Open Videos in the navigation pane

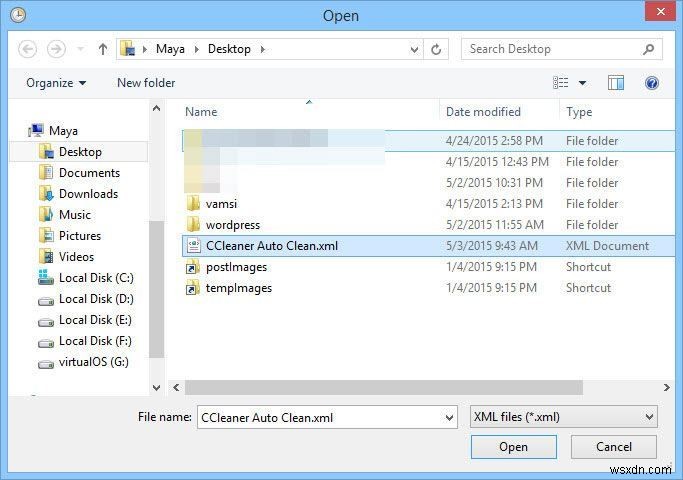(x=76, y=257)
